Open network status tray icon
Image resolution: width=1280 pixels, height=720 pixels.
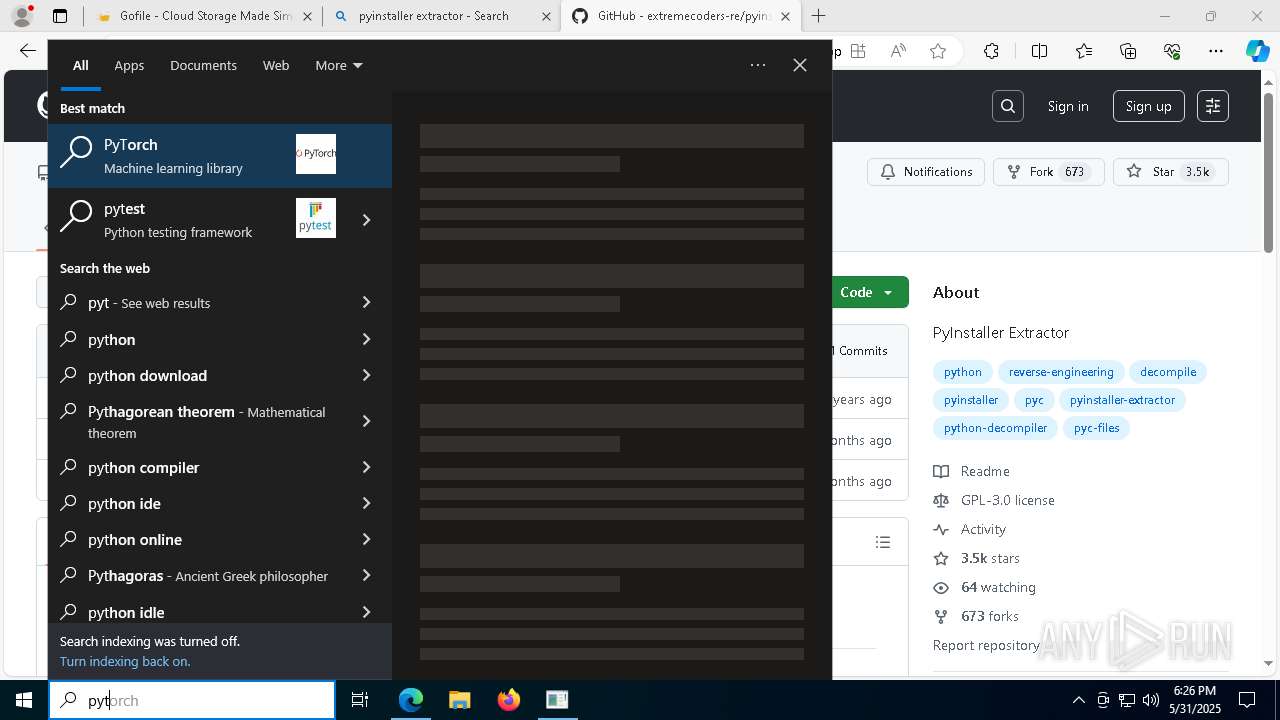(1127, 700)
